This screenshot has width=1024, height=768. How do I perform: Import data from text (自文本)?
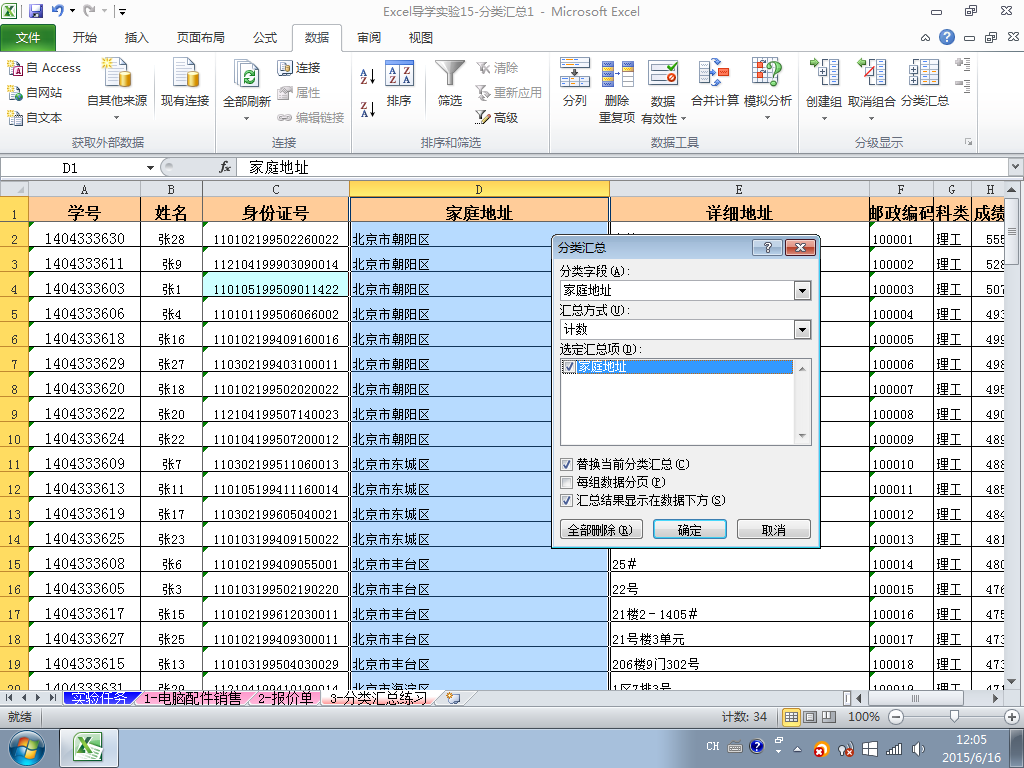(x=35, y=118)
